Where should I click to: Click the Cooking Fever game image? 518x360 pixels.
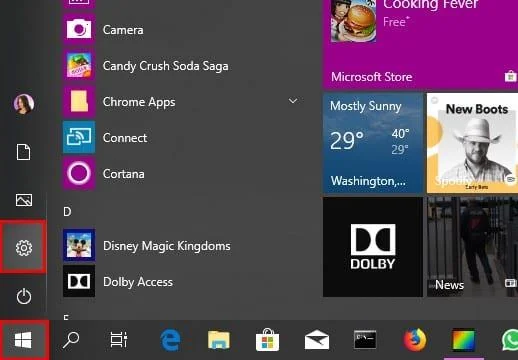353,21
